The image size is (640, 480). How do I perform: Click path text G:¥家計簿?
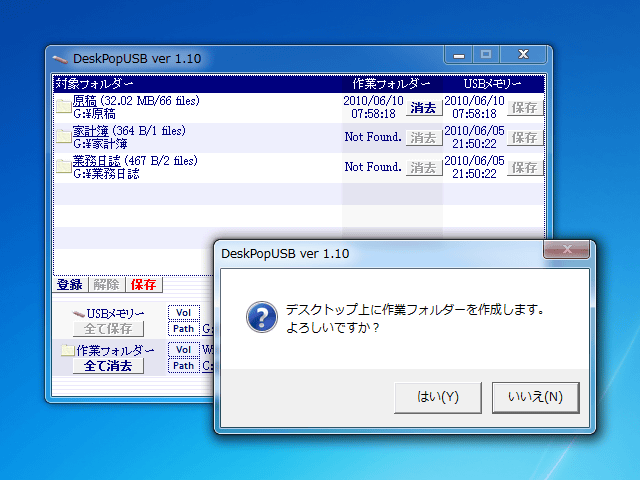coord(100,144)
